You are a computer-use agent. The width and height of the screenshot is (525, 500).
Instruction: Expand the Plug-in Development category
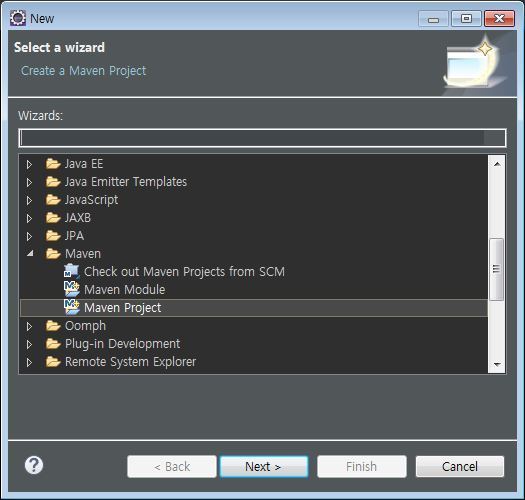29,344
